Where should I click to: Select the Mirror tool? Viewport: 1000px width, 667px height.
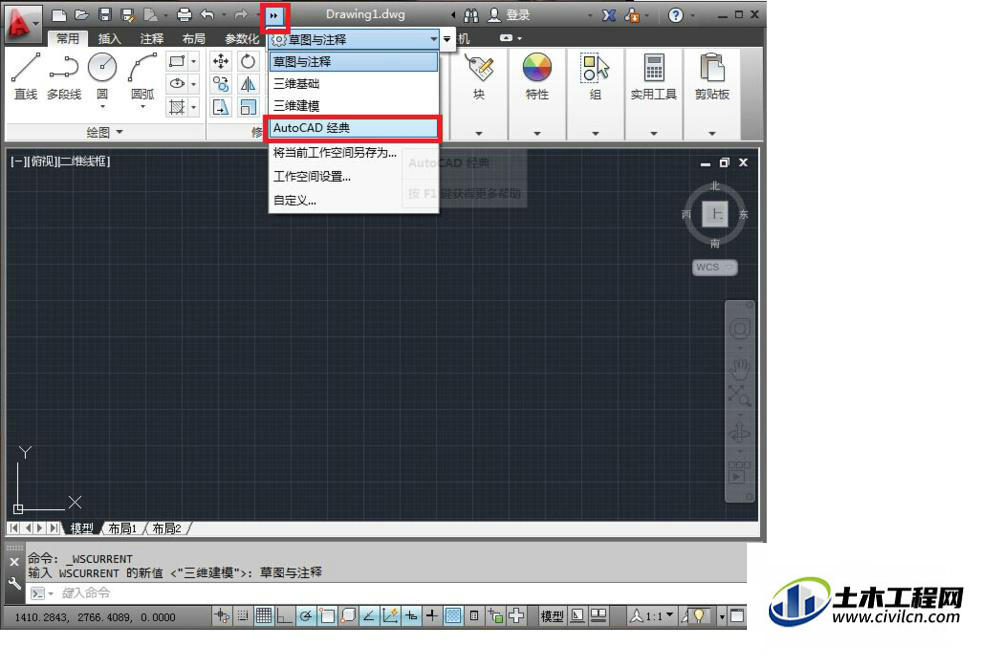[248, 84]
